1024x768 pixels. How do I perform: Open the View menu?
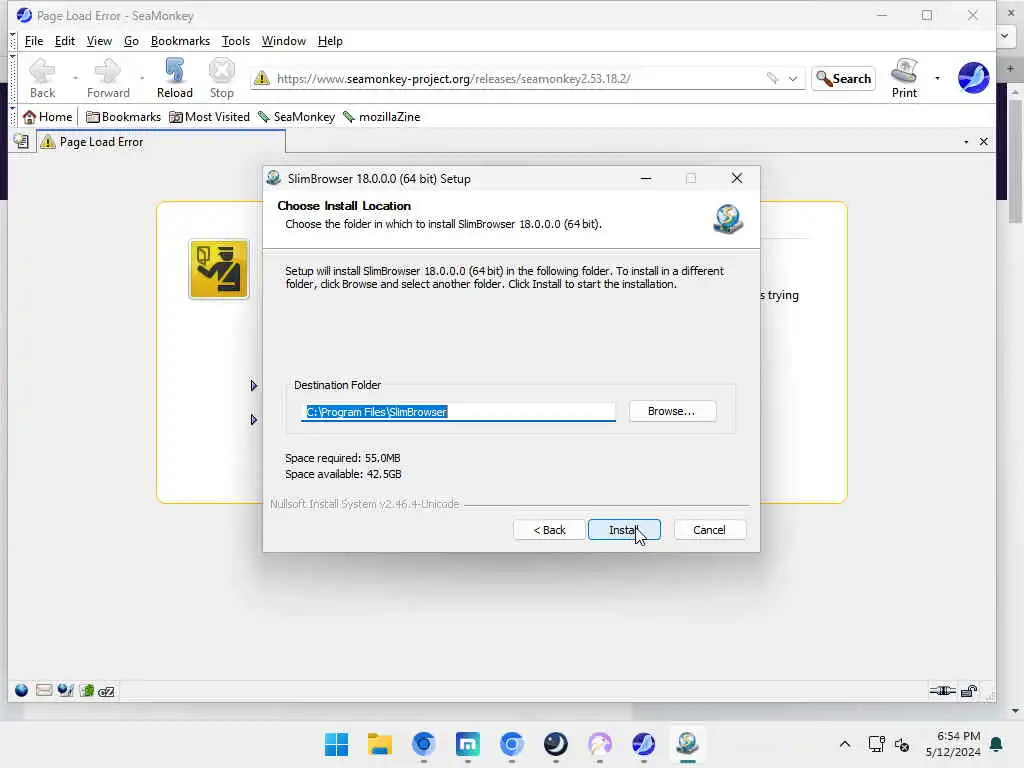tap(99, 40)
